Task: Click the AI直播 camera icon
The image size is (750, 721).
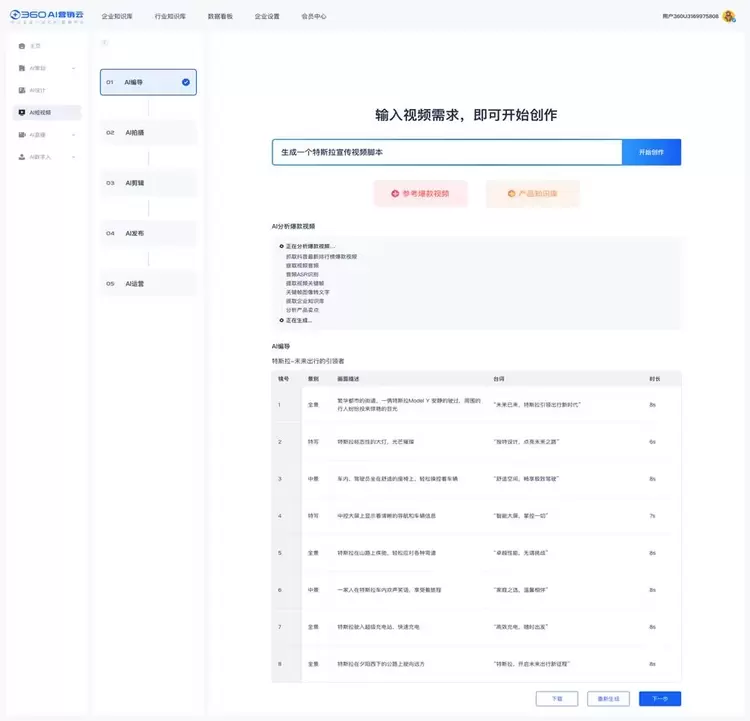Action: click(22, 134)
